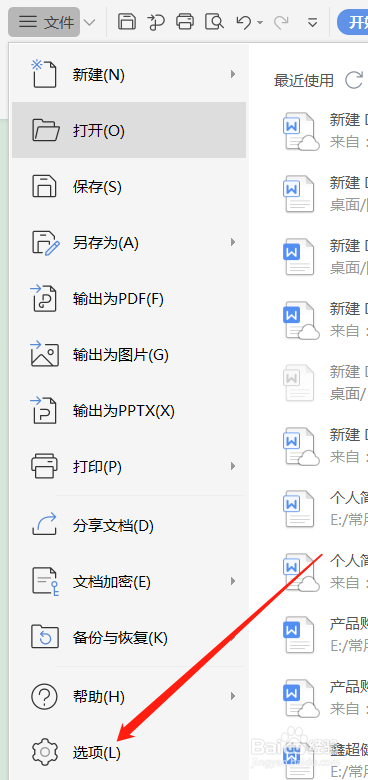Viewport: 368px width, 780px height.
Task: Open the first recent cloud document 新建
Action: (325, 131)
